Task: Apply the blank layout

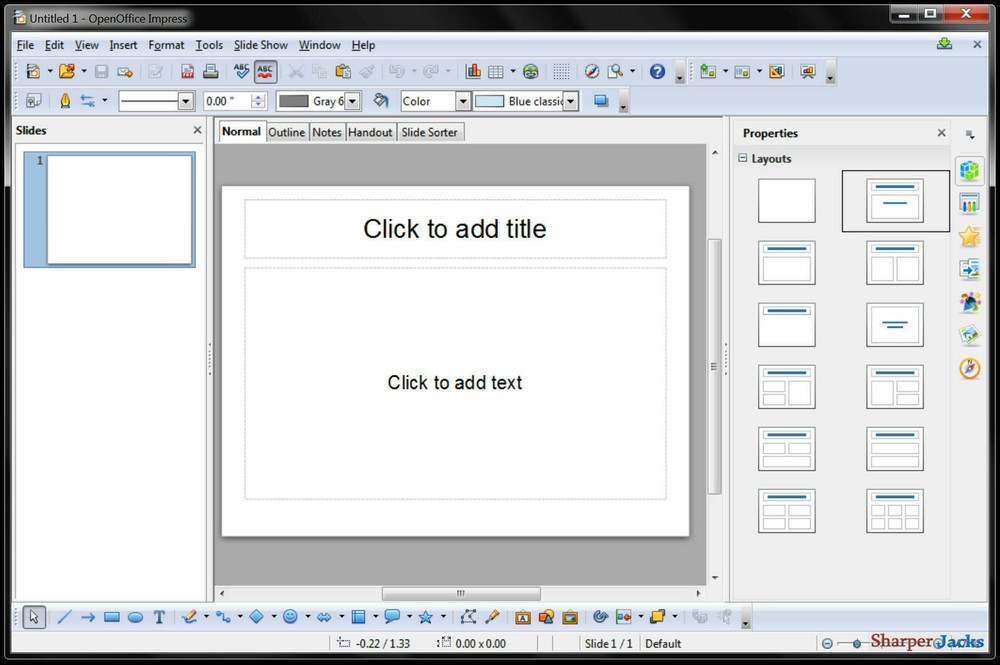Action: click(x=786, y=200)
